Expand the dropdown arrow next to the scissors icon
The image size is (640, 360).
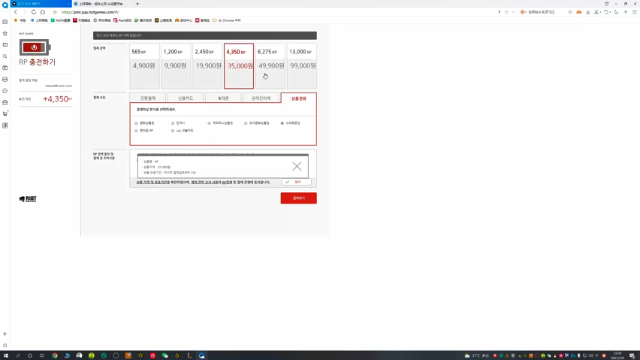pyautogui.click(x=601, y=12)
